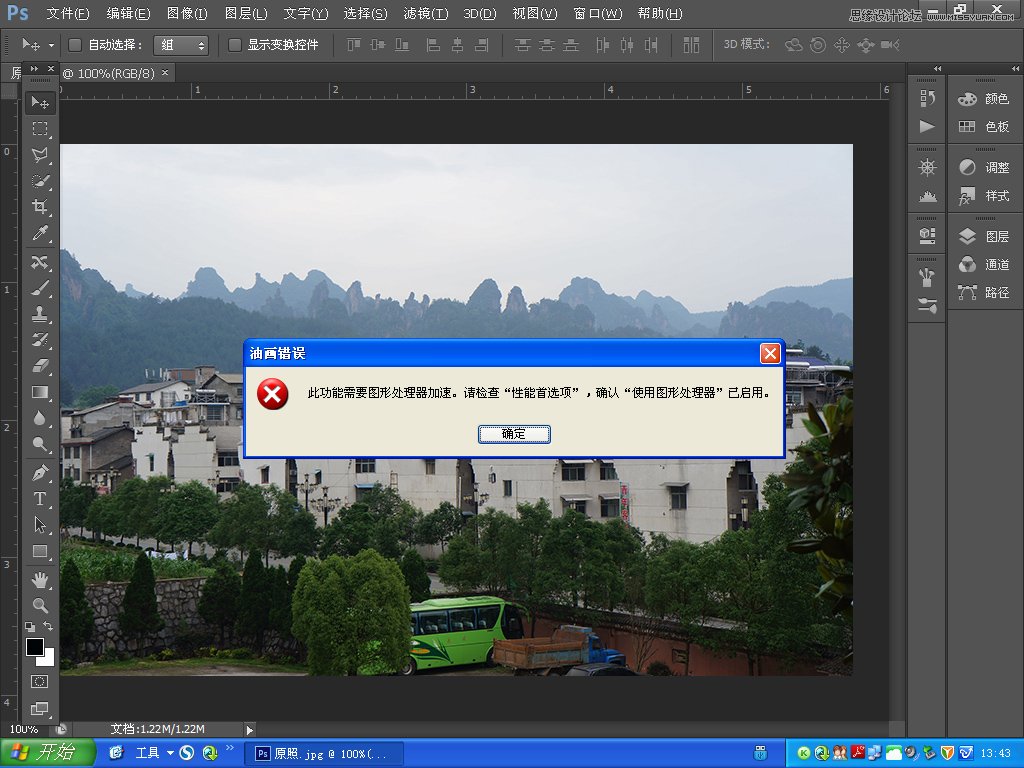Open the 组 auto-select dropdown
The image size is (1024, 768).
tap(181, 45)
